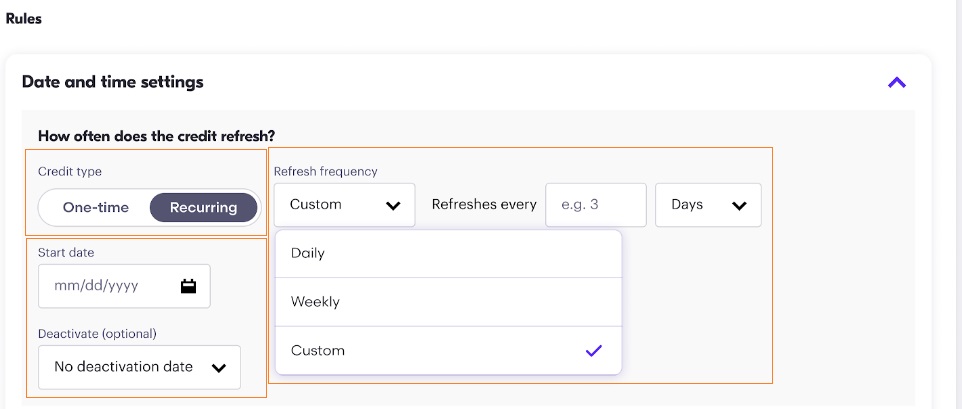Image resolution: width=962 pixels, height=409 pixels.
Task: Pick Custom option in the open list
Action: pyautogui.click(x=318, y=351)
